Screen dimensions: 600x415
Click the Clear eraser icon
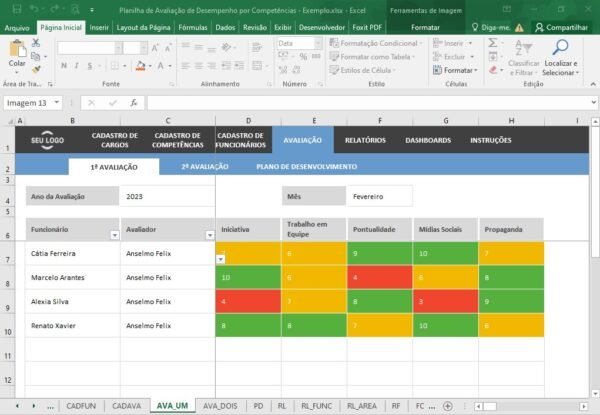click(493, 70)
